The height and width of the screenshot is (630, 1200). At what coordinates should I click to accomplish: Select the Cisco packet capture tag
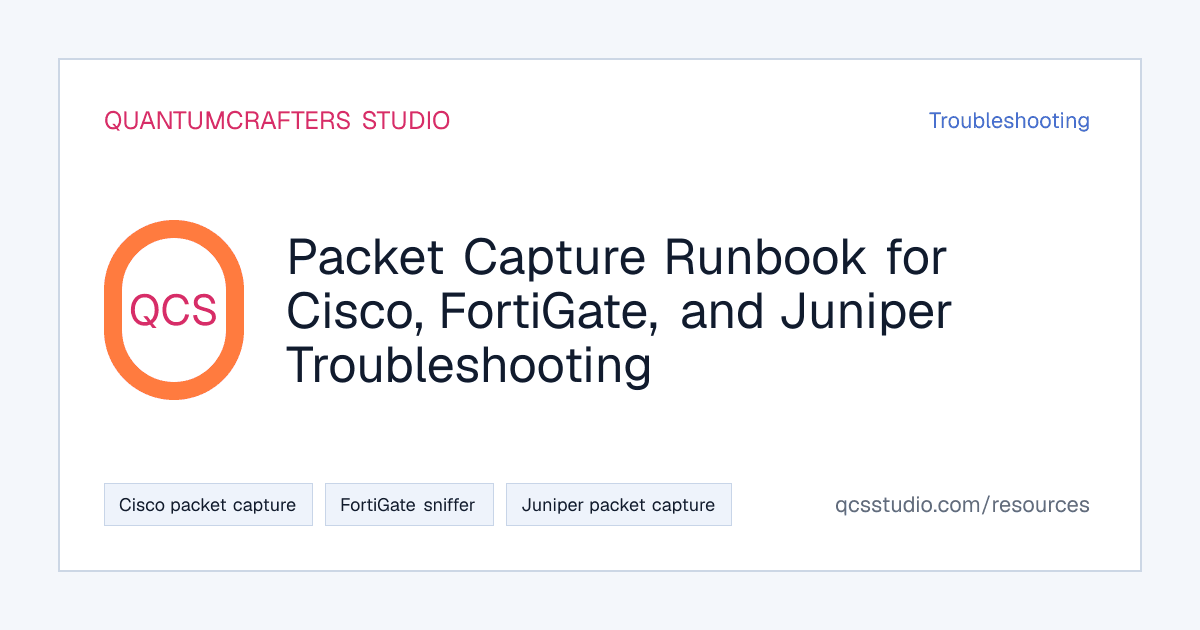point(208,505)
